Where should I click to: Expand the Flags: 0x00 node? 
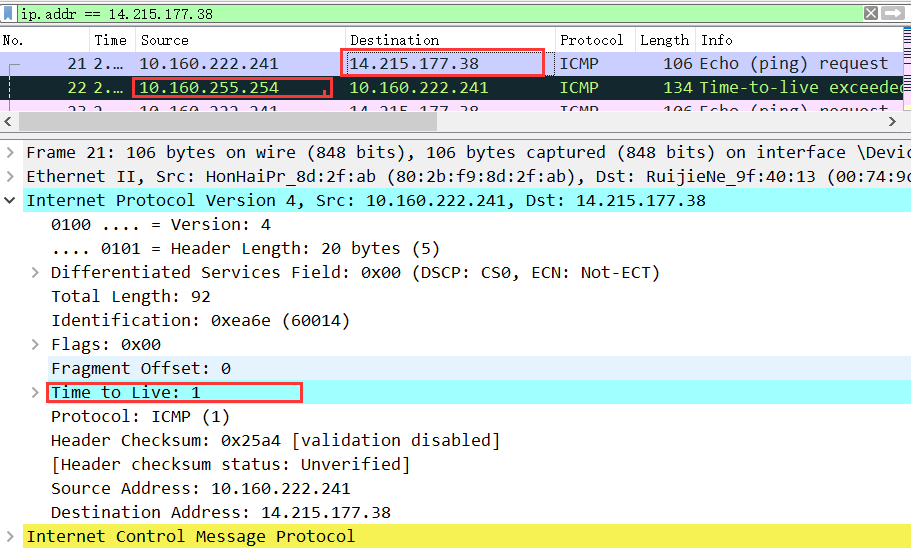coord(35,344)
